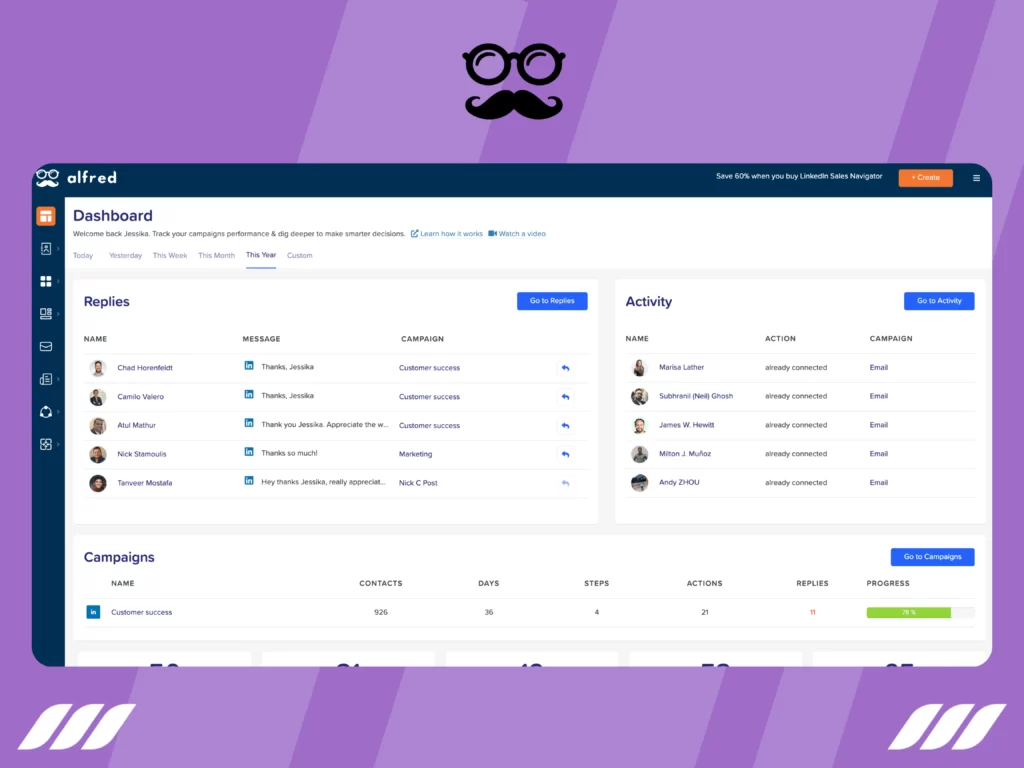1024x768 pixels.
Task: Click the Marketing campaign cell
Action: [x=415, y=455]
